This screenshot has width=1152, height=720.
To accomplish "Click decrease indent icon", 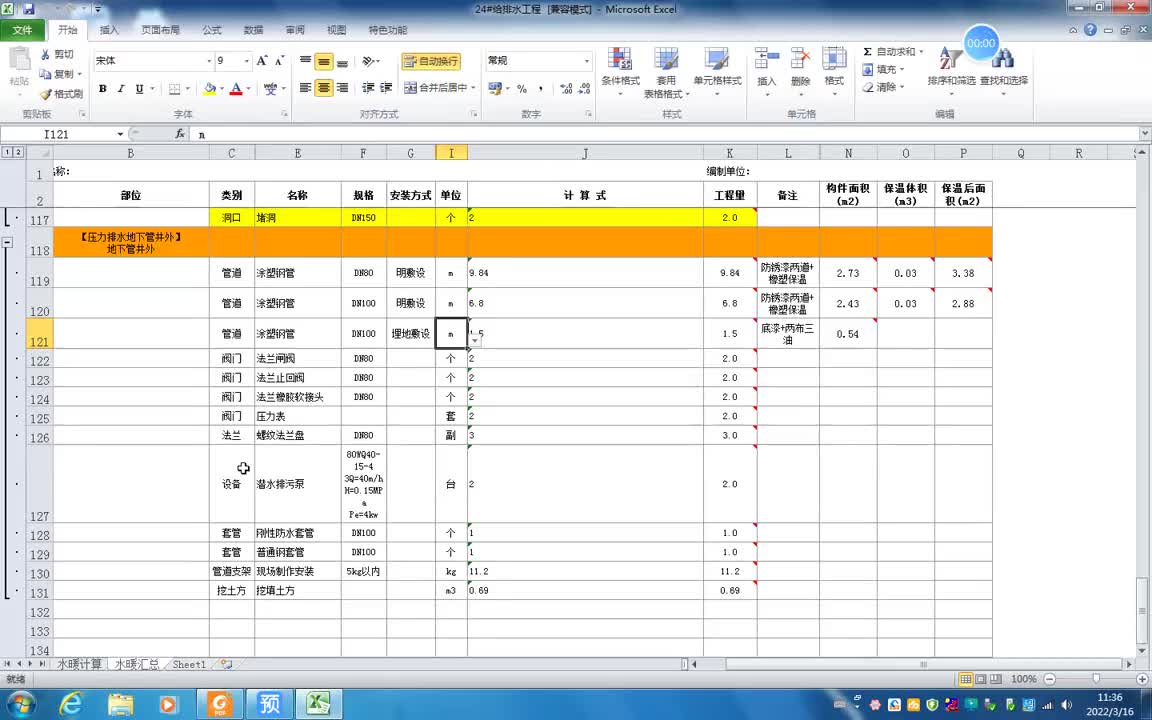I will pos(369,88).
